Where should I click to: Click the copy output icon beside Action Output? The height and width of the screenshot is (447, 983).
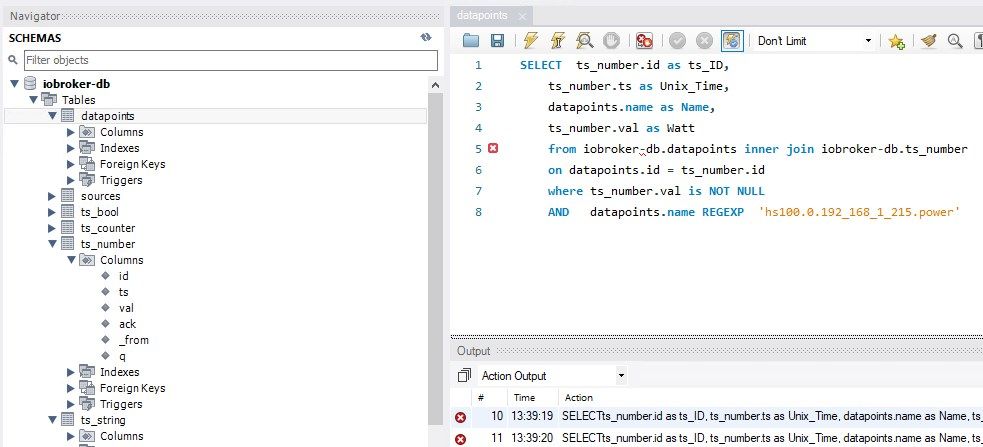[464, 376]
